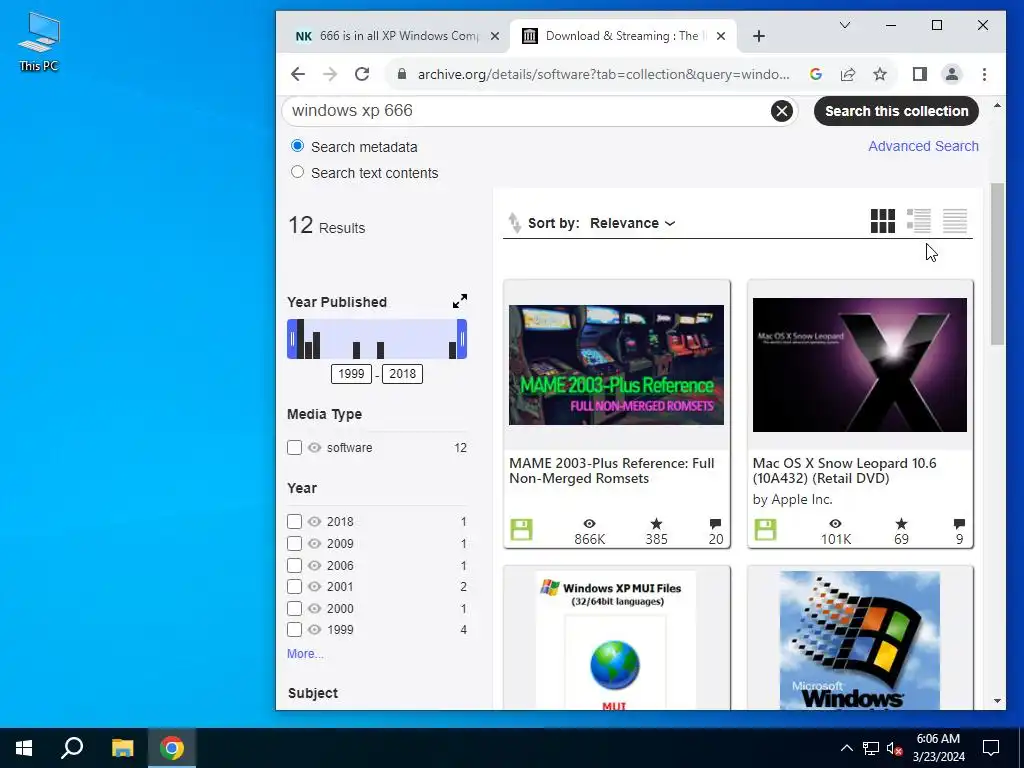This screenshot has height=768, width=1024.
Task: Open Microsoft Windows logo thumbnail
Action: [859, 641]
